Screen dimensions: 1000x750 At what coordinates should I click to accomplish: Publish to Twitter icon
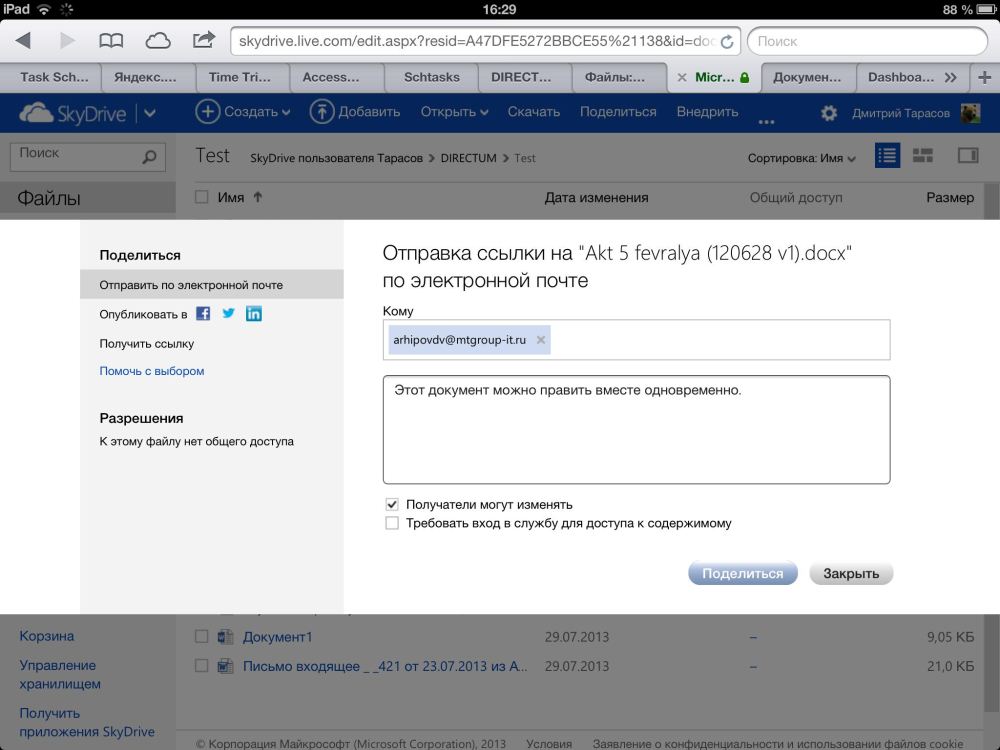point(228,313)
